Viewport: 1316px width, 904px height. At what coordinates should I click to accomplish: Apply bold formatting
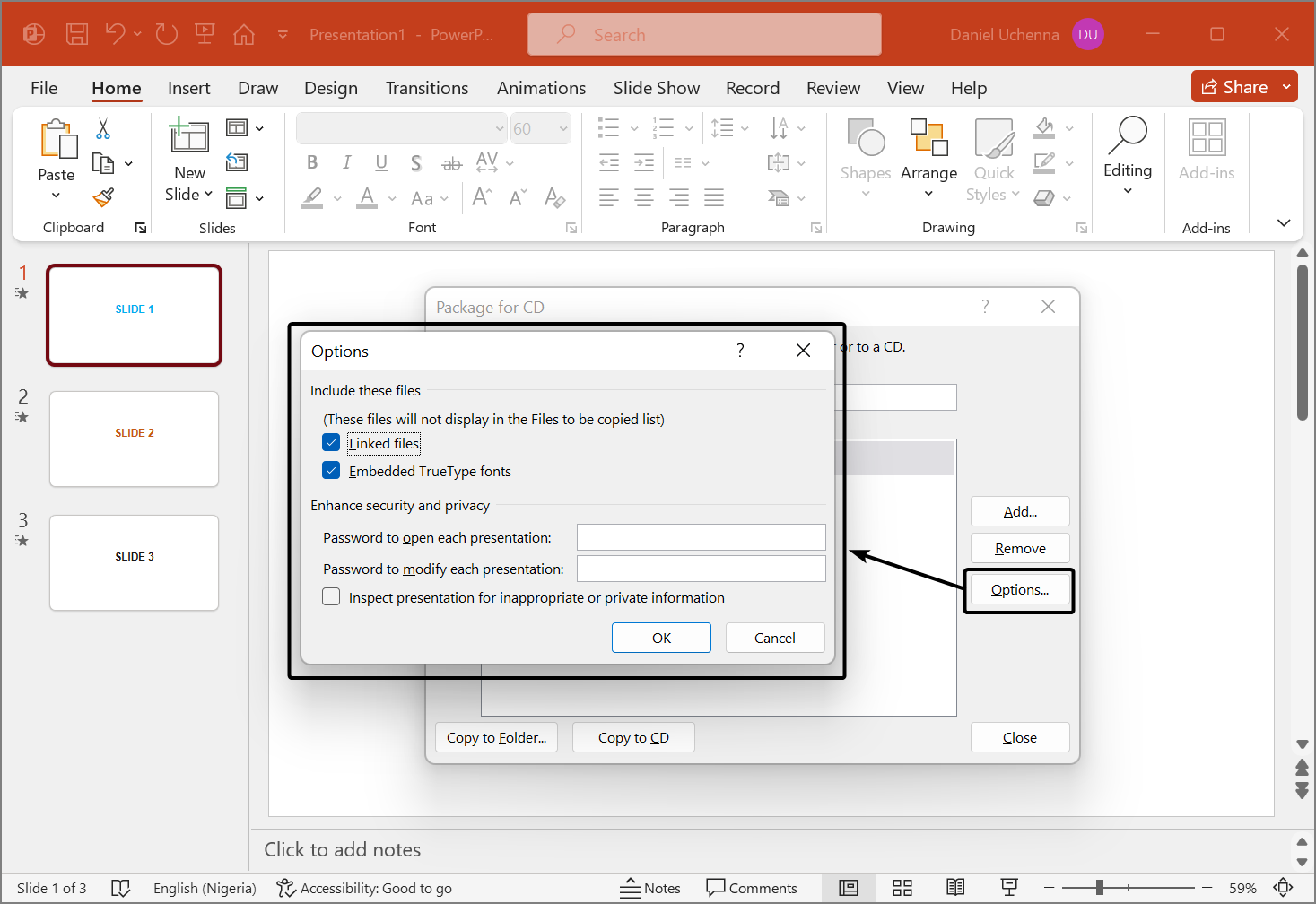311,162
